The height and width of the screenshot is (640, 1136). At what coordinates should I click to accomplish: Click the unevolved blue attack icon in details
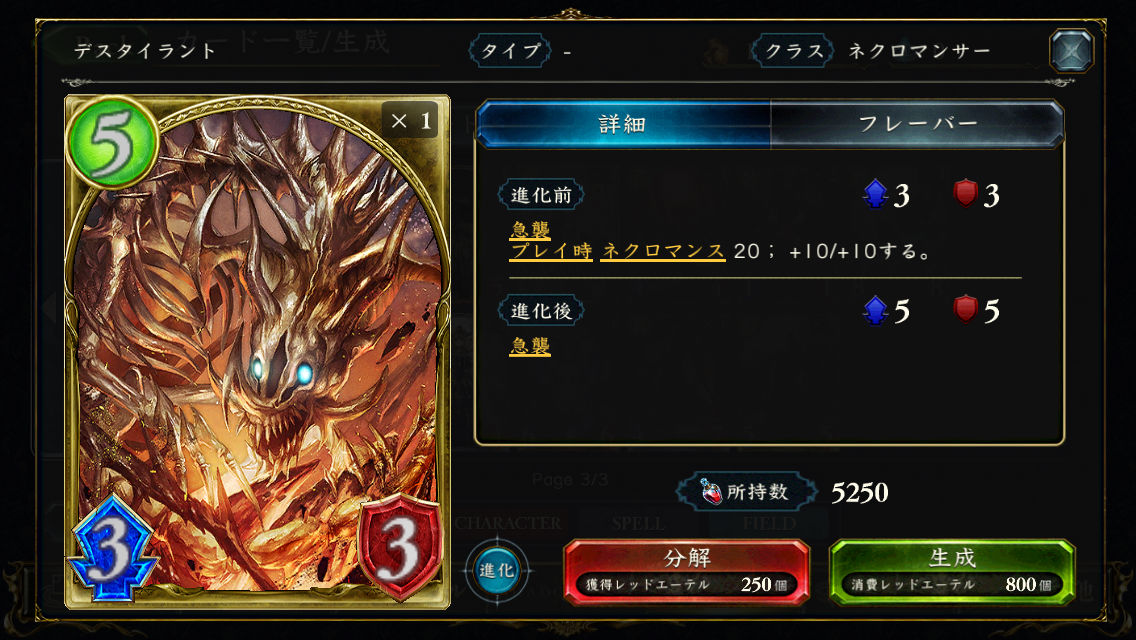[876, 194]
